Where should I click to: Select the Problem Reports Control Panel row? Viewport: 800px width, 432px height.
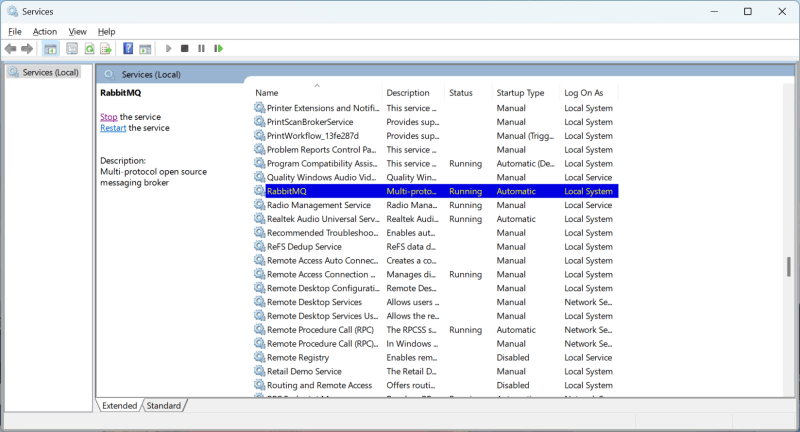coord(436,149)
